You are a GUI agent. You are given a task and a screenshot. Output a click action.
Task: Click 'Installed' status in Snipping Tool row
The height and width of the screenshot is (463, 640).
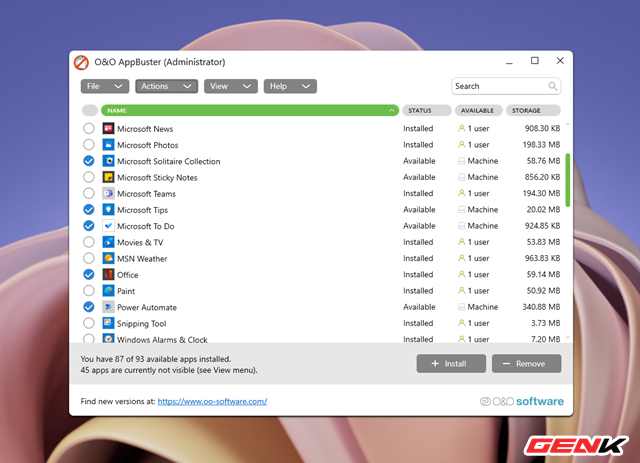[418, 323]
